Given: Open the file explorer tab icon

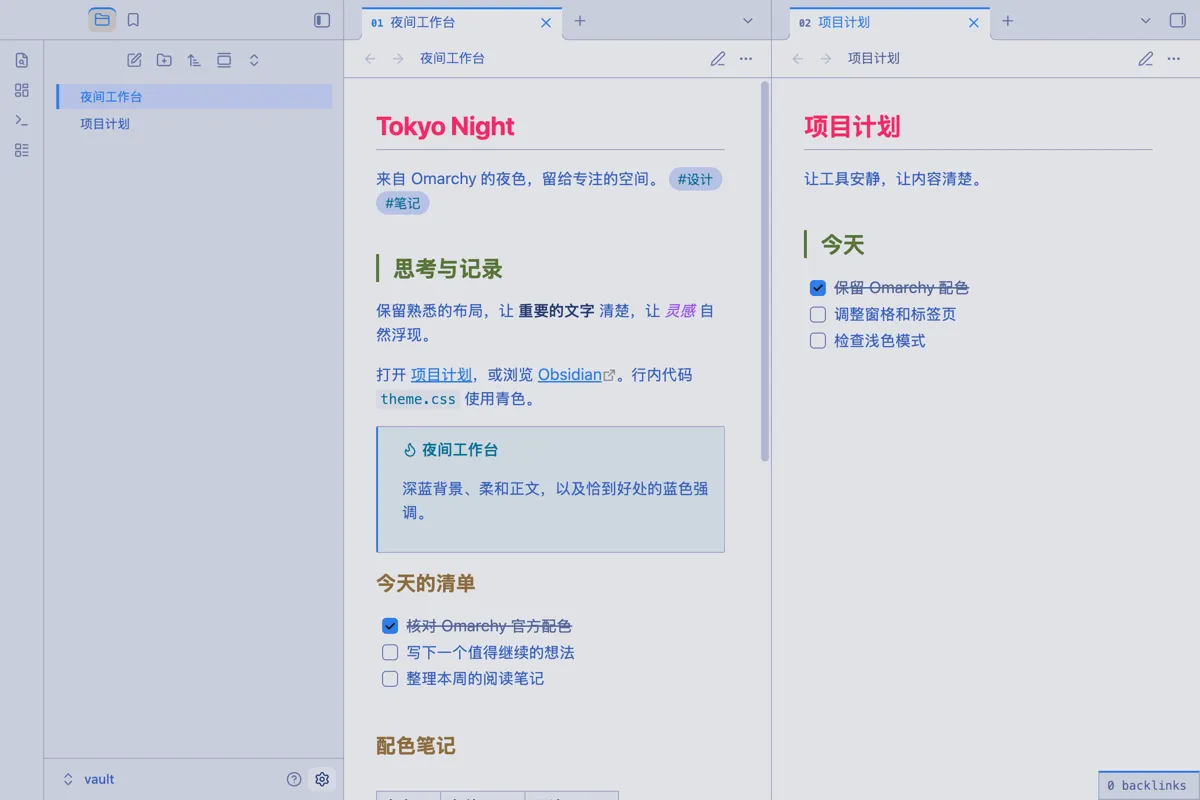Looking at the screenshot, I should click(102, 20).
